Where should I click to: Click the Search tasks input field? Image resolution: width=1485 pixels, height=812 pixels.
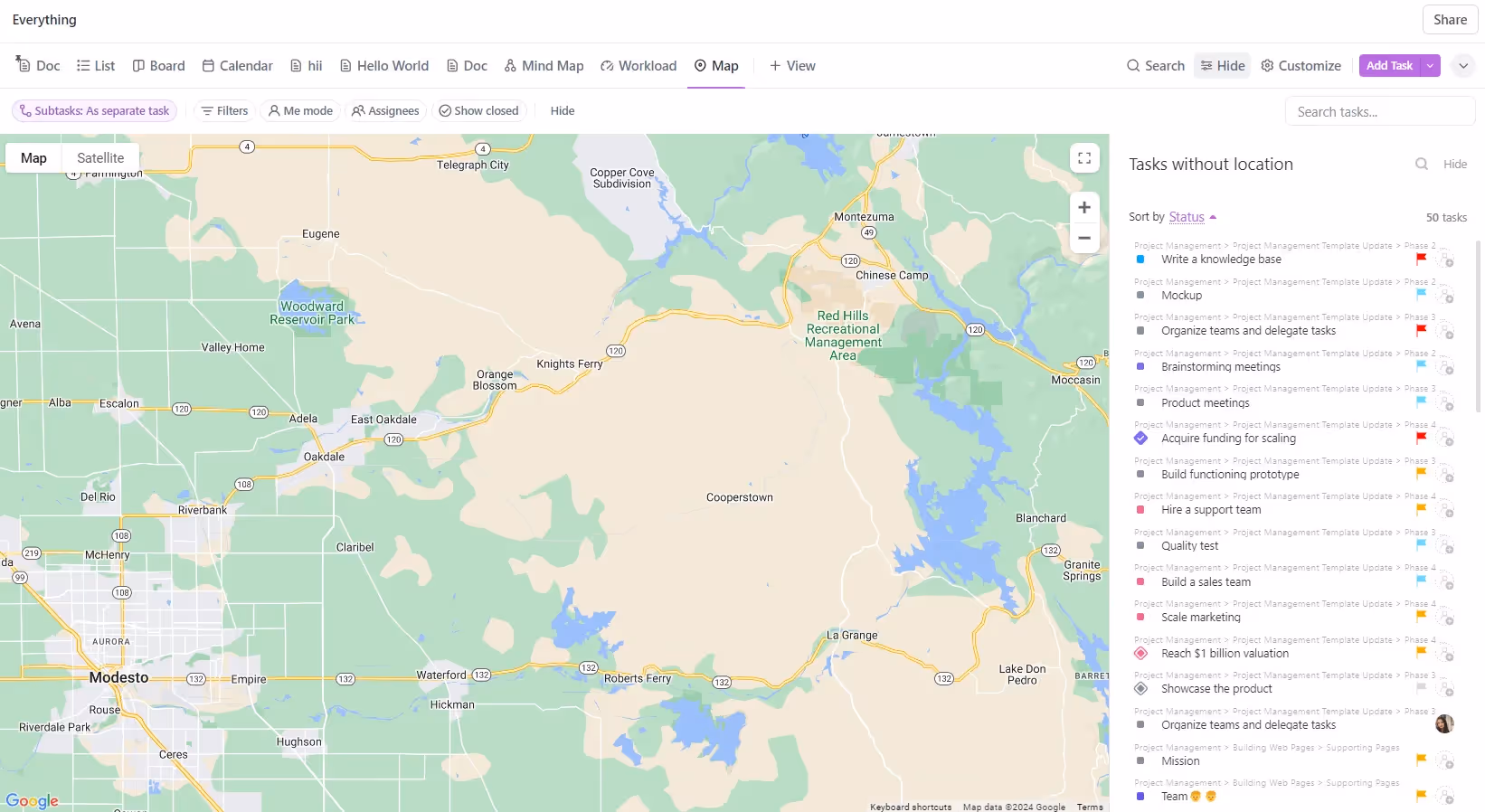point(1379,111)
